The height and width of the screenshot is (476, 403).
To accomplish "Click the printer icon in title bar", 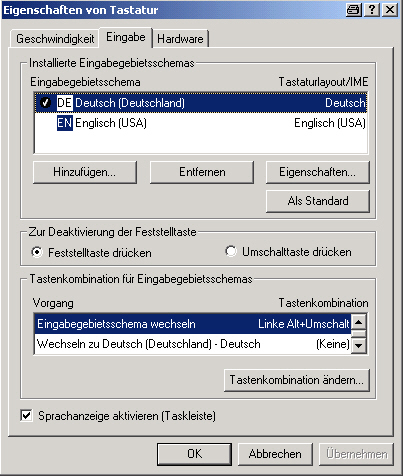I will coord(354,10).
